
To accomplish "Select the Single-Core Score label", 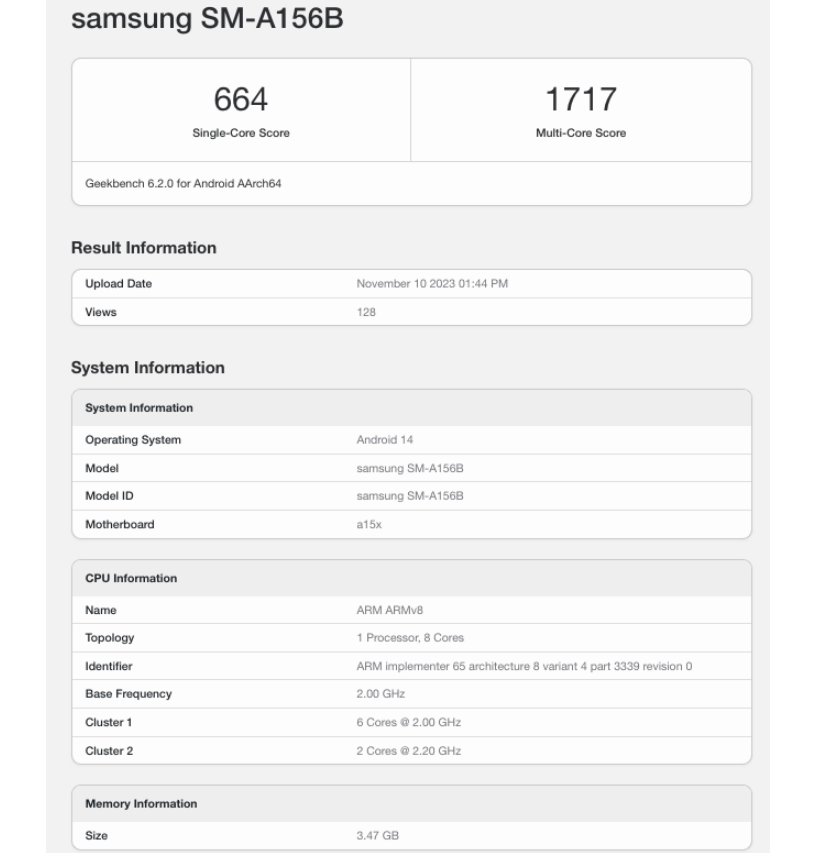I will pos(240,134).
